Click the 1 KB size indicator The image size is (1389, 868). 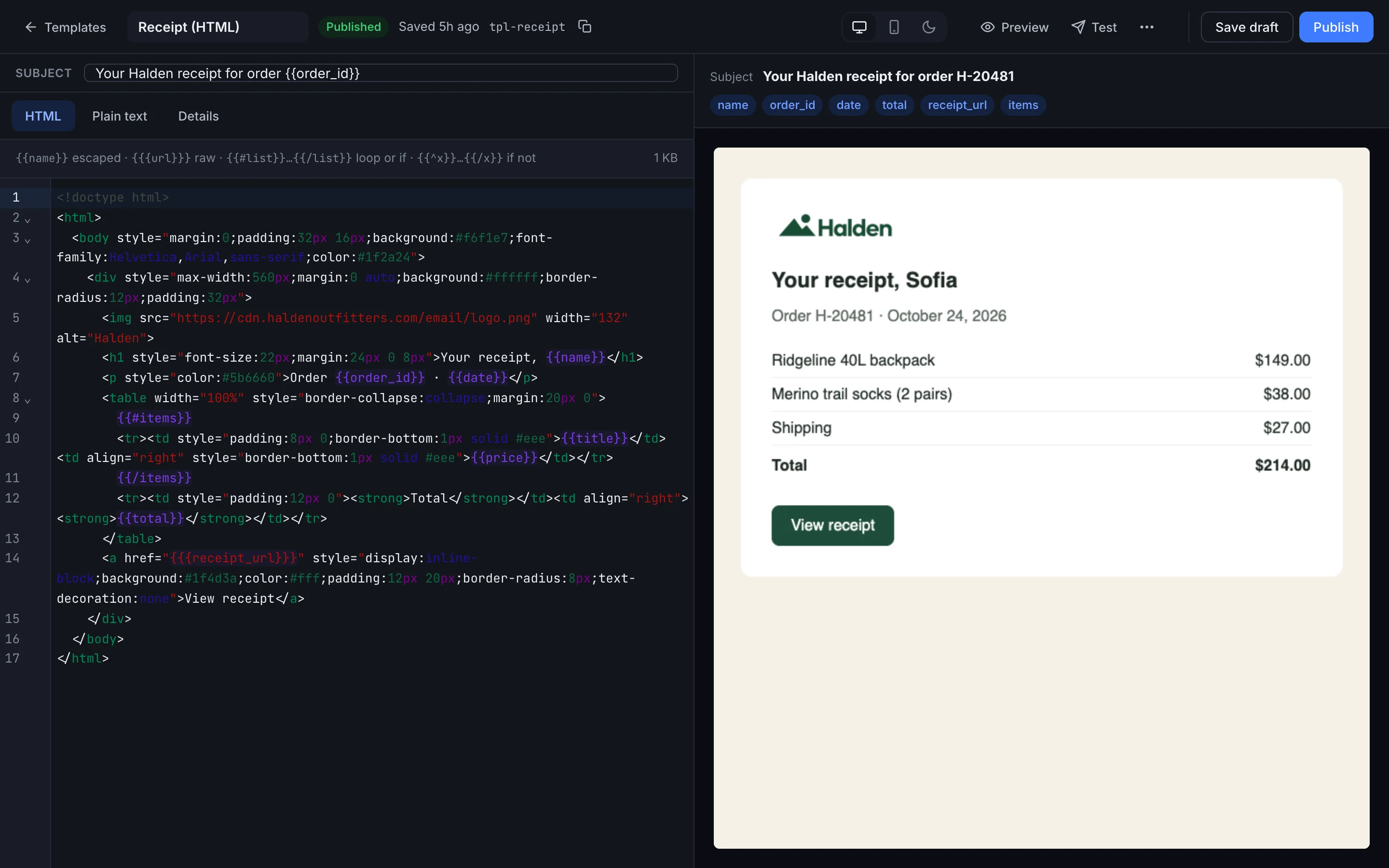(x=665, y=158)
